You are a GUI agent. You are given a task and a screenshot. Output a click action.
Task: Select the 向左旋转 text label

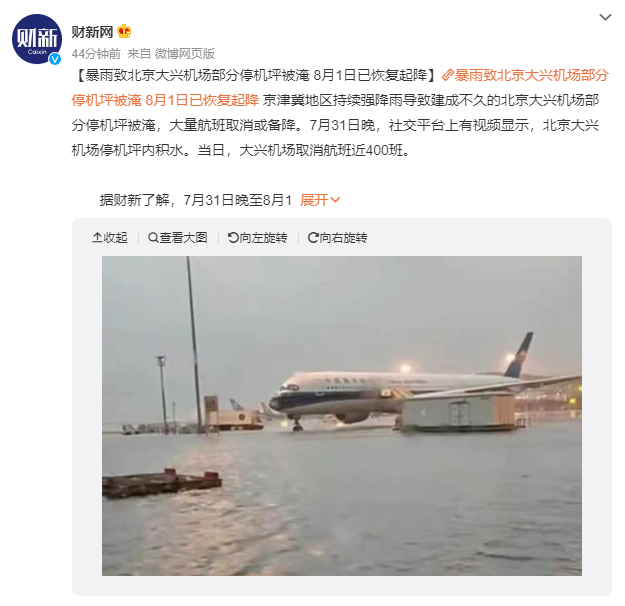263,238
